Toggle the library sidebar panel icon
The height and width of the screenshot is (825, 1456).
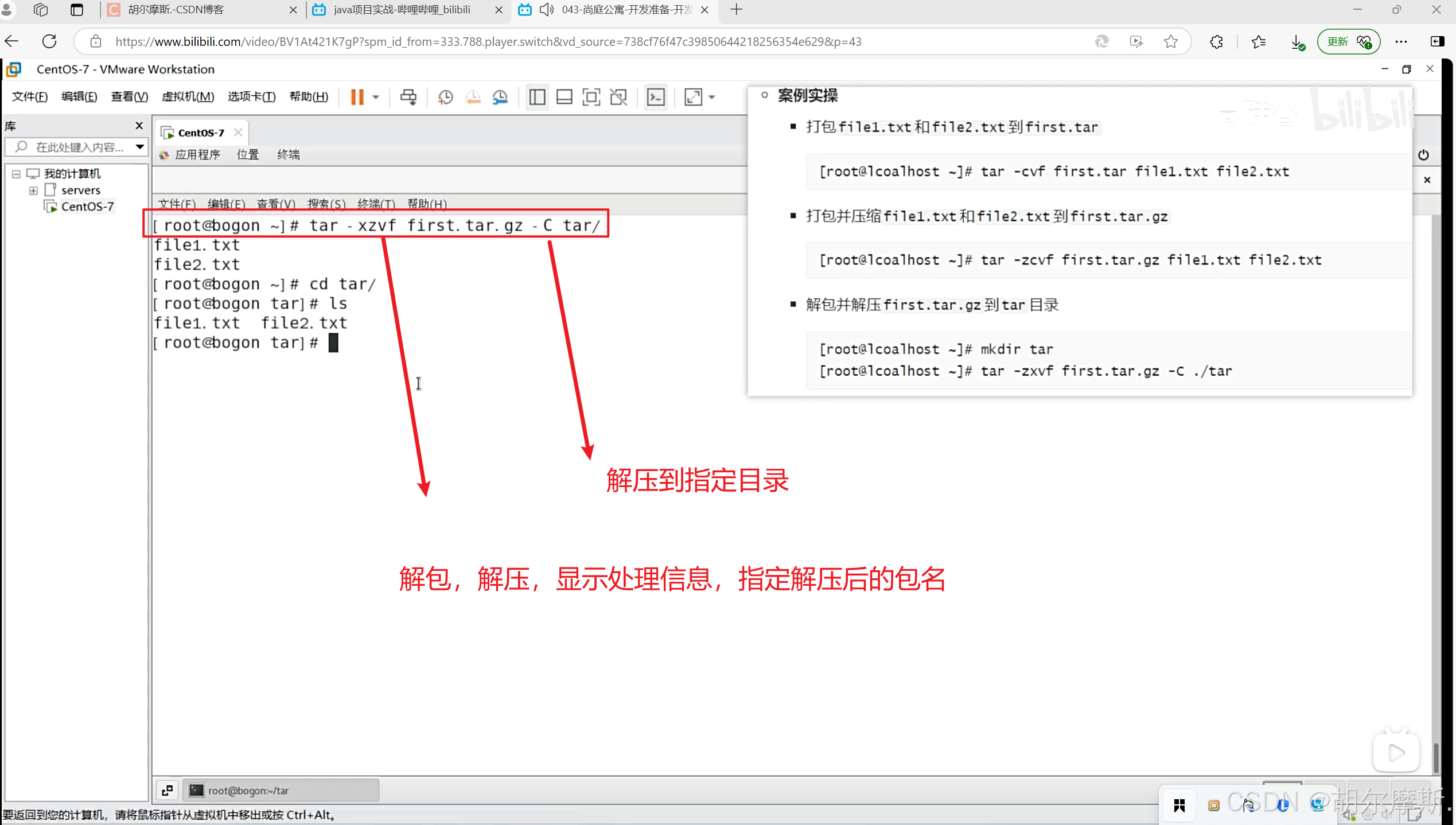pyautogui.click(x=537, y=97)
